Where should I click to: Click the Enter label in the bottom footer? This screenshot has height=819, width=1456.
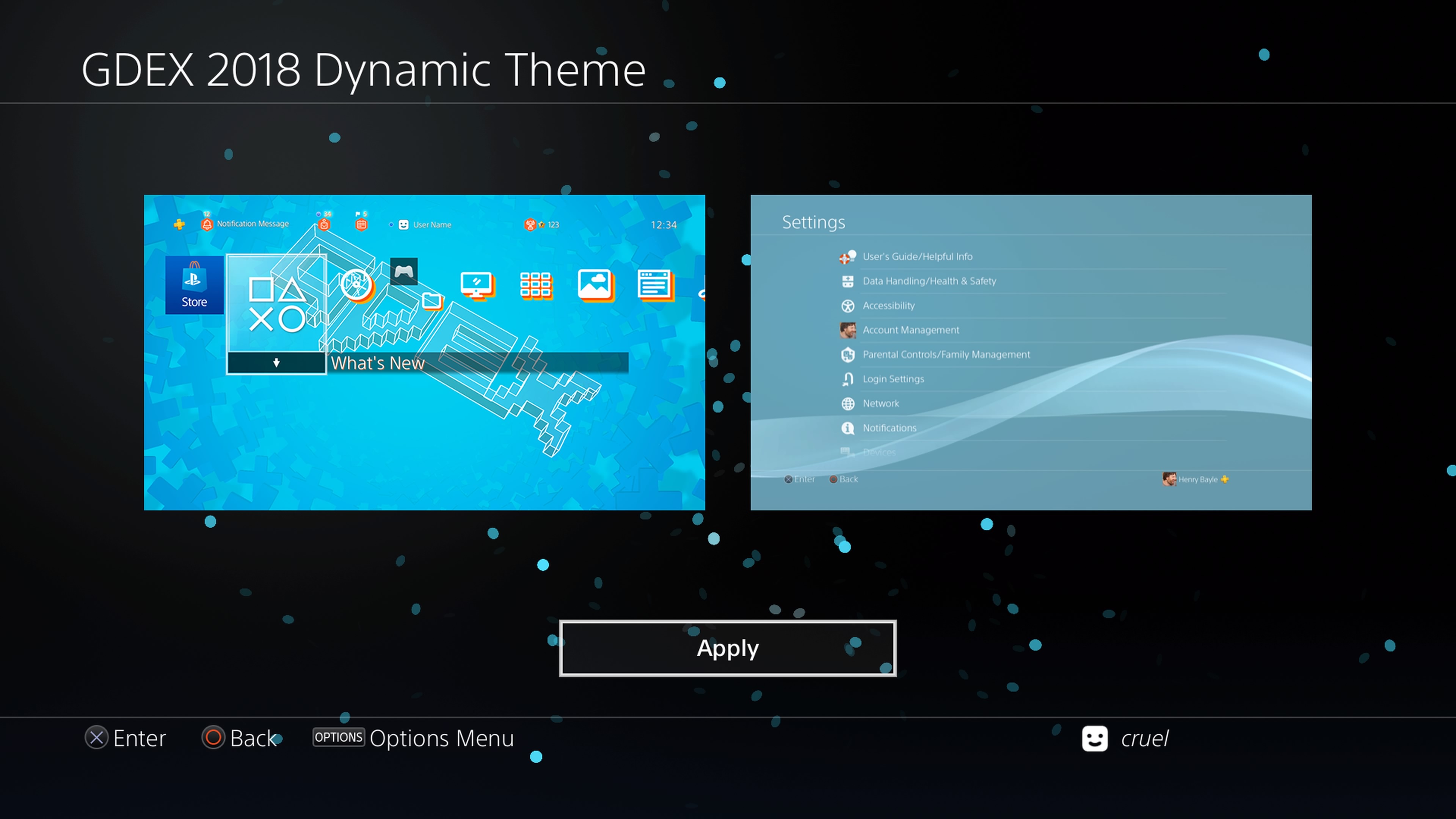tap(140, 738)
